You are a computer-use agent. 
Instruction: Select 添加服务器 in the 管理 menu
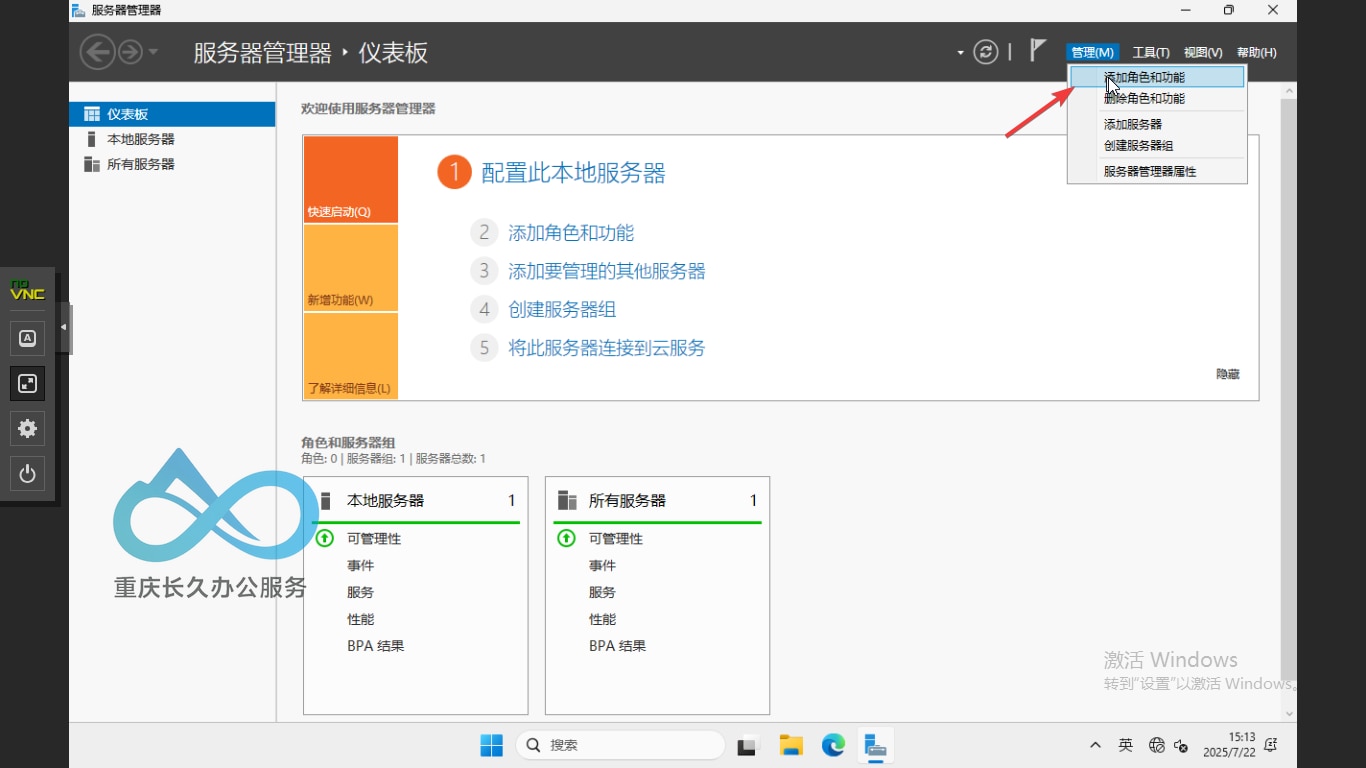(x=1157, y=124)
